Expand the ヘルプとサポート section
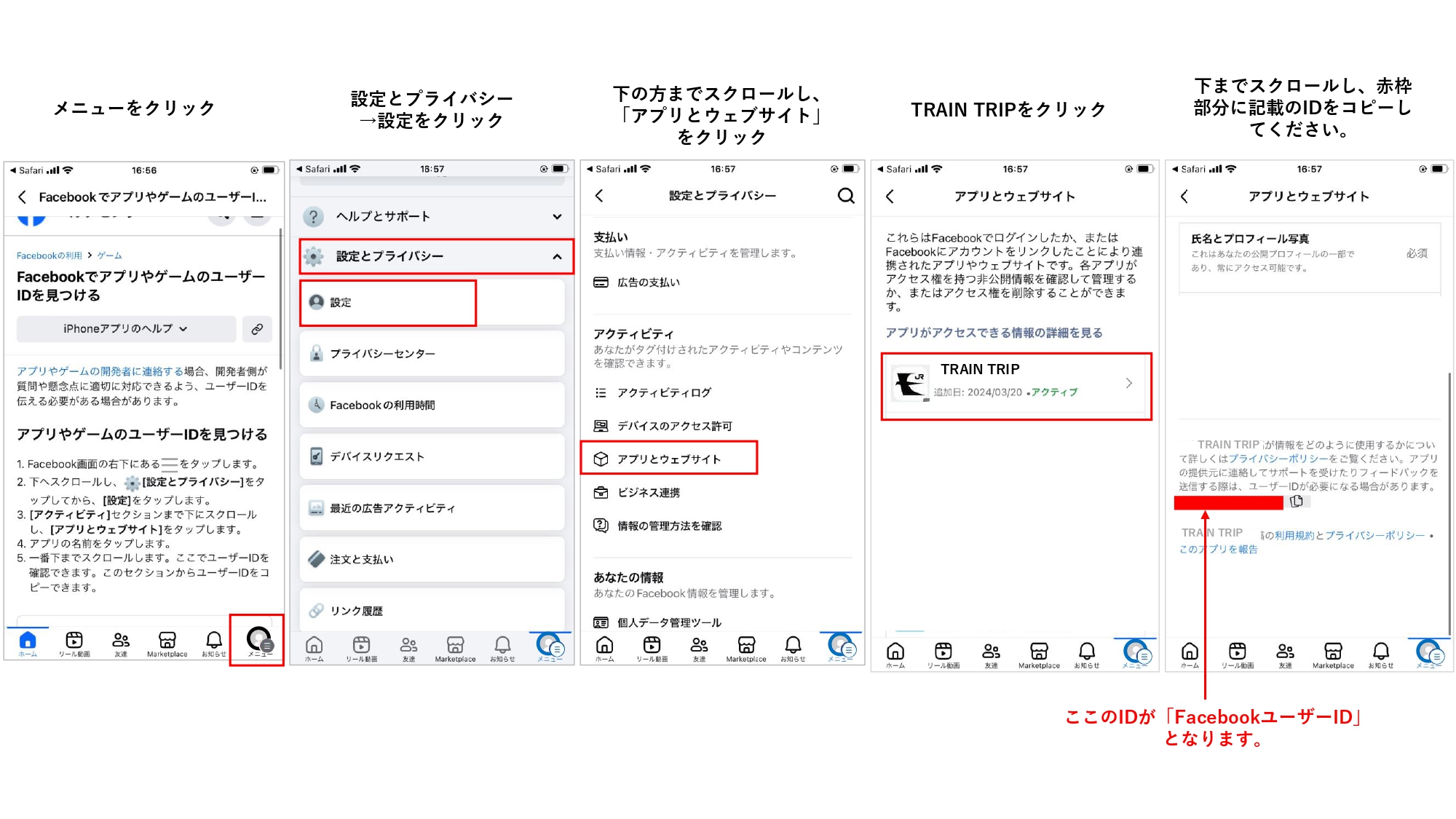This screenshot has height=819, width=1456. 433,216
